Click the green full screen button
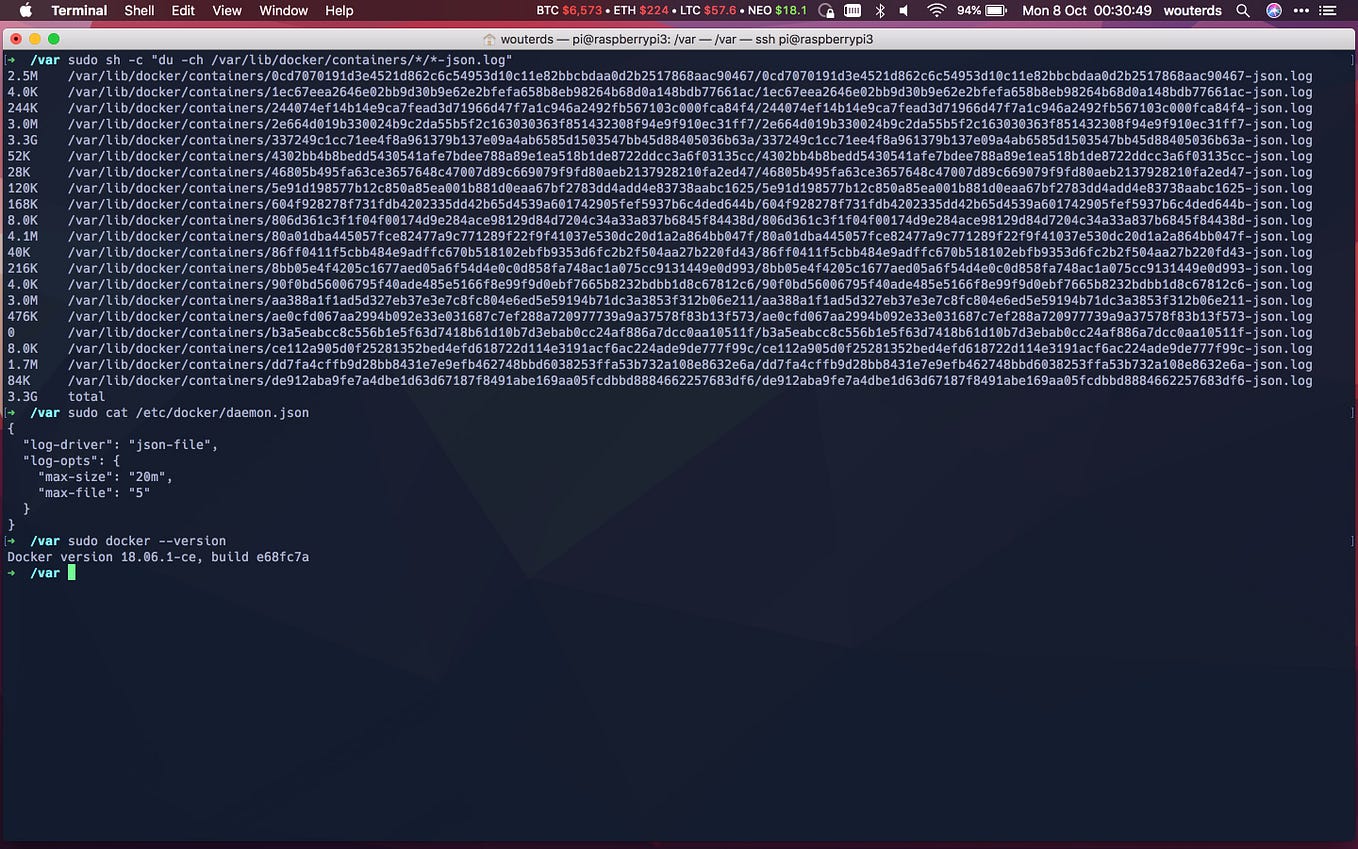The height and width of the screenshot is (849, 1358). pyautogui.click(x=54, y=39)
